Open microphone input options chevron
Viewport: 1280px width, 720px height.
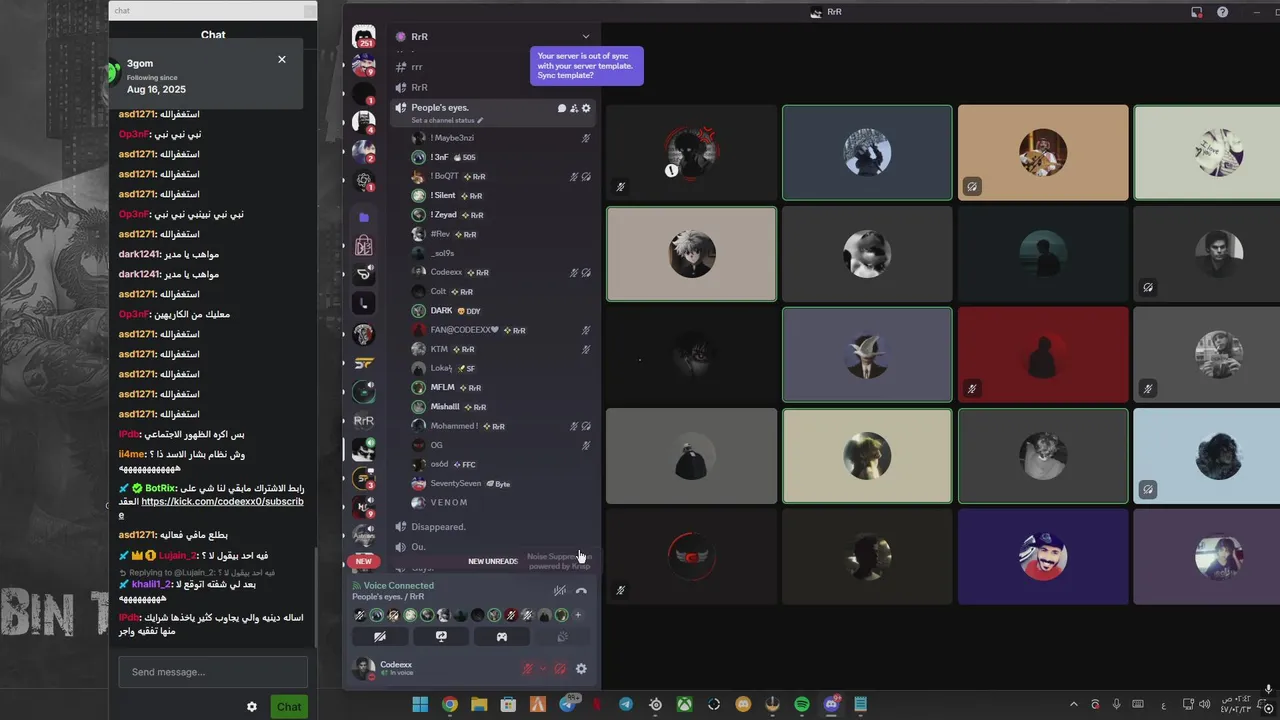click(543, 669)
